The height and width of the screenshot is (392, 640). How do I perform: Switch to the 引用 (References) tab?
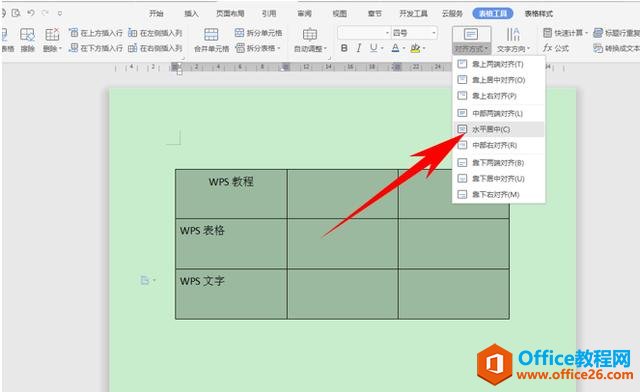point(269,13)
